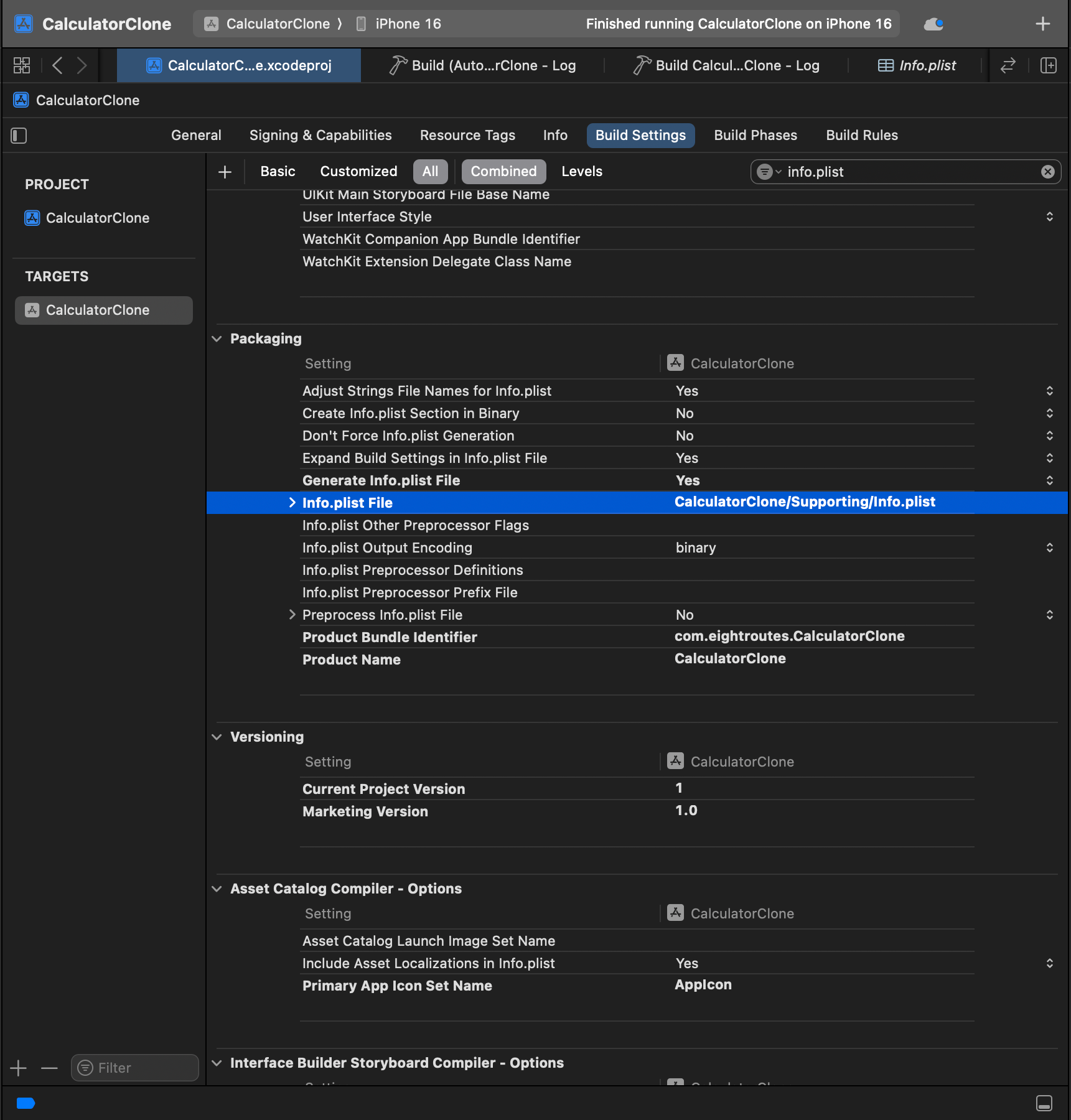1071x1120 pixels.
Task: Go back with the left chevron
Action: pyautogui.click(x=57, y=65)
